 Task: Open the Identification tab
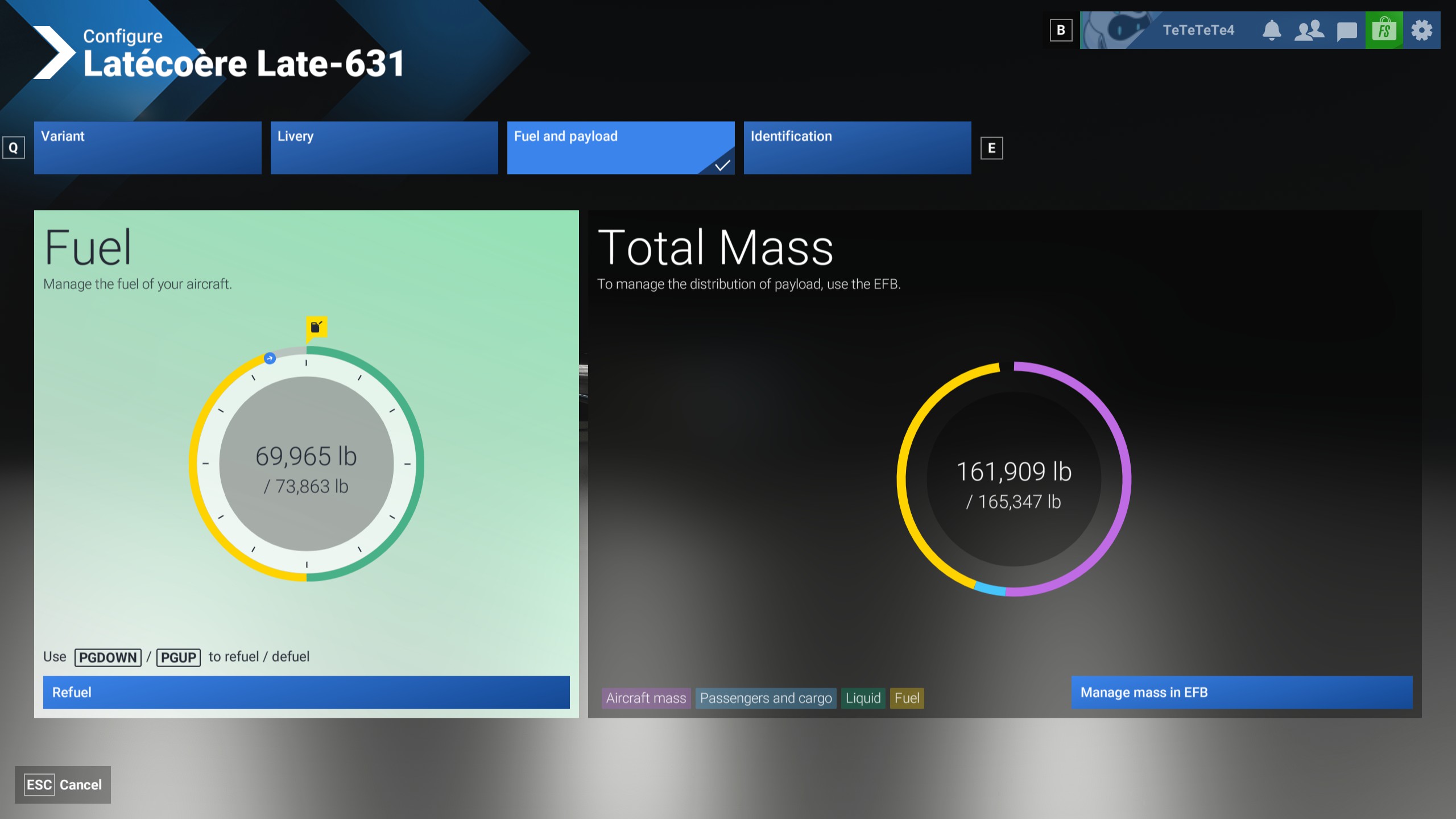857,148
